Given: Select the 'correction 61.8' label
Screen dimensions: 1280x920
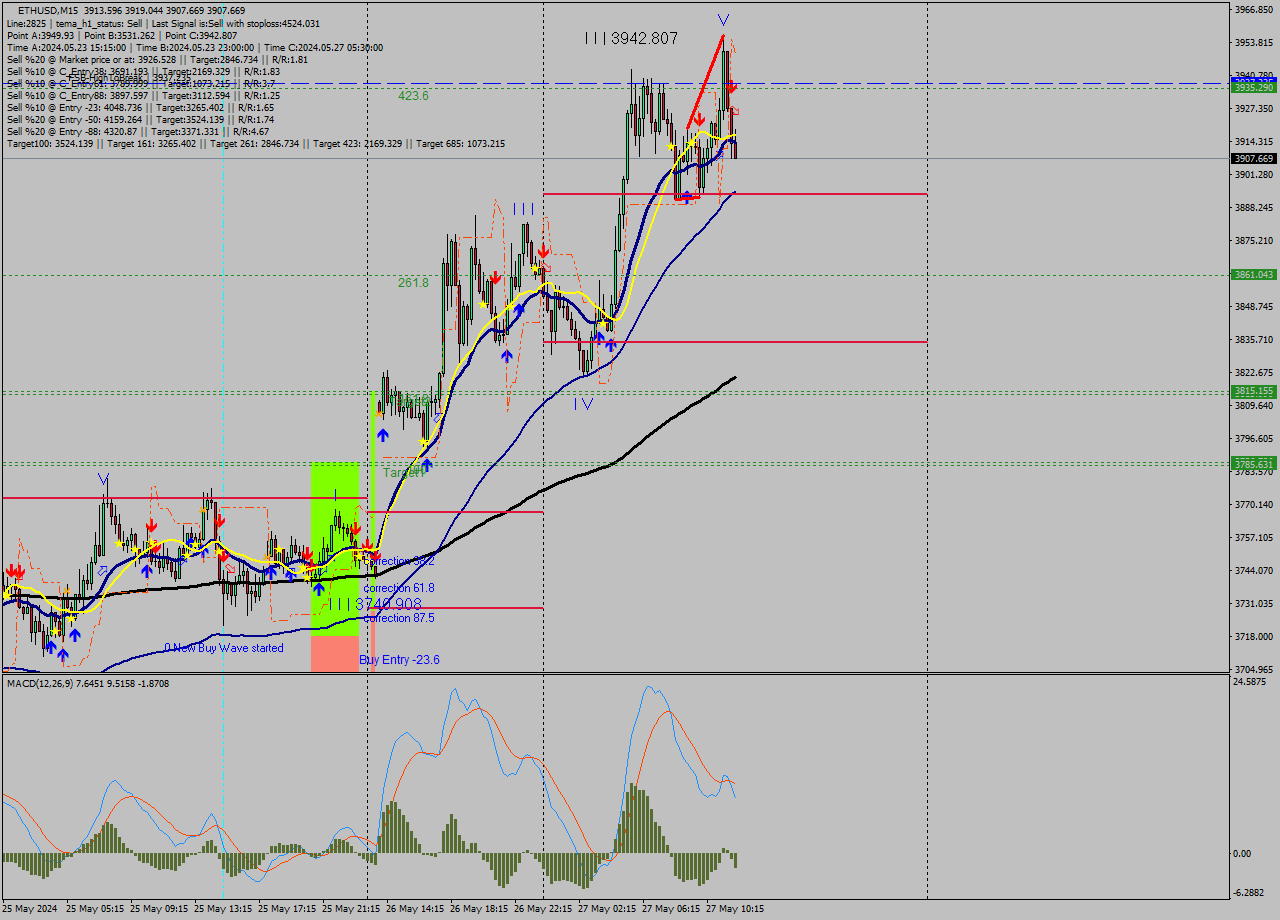Looking at the screenshot, I should click(x=399, y=588).
